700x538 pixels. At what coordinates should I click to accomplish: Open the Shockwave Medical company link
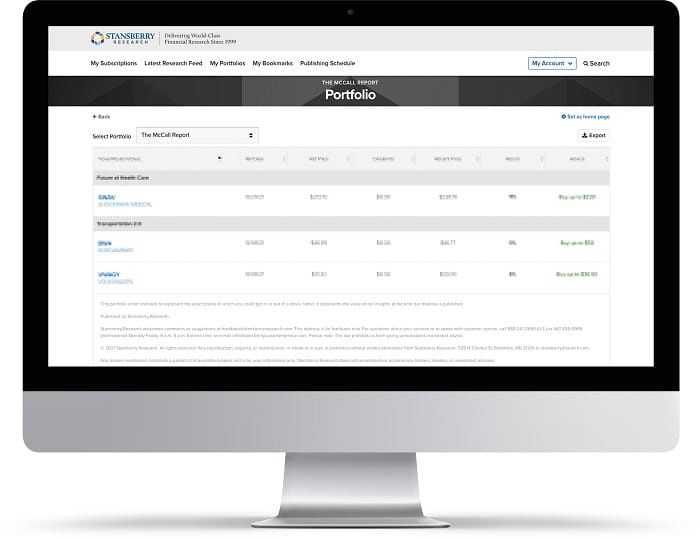pyautogui.click(x=125, y=204)
